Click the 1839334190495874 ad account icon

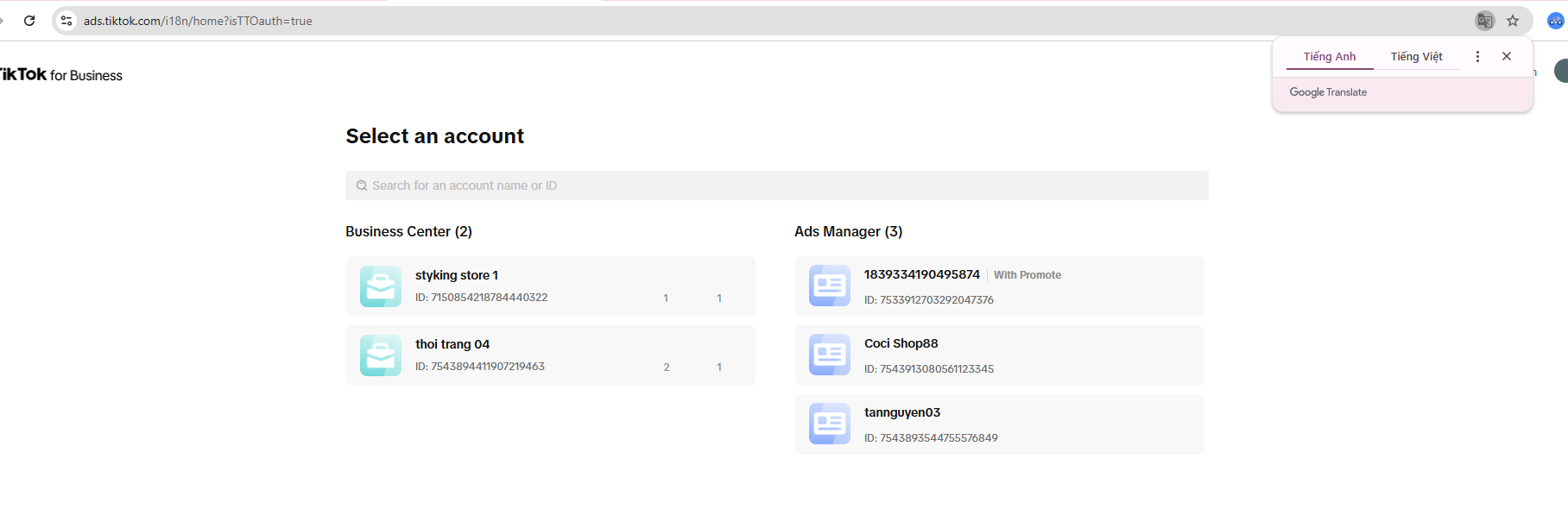pyautogui.click(x=830, y=286)
